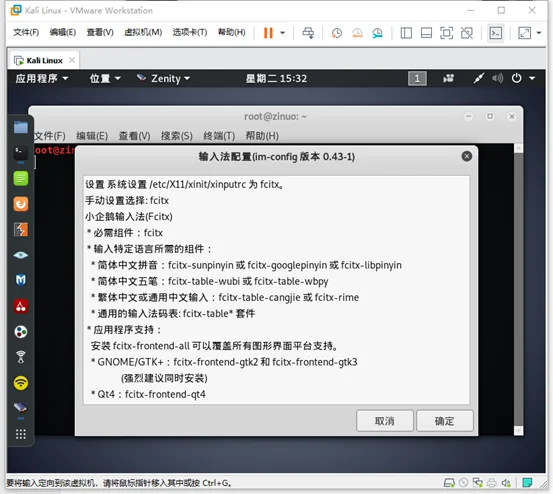Open VMware 选项卡(T) menu
553x494 pixels.
point(190,32)
